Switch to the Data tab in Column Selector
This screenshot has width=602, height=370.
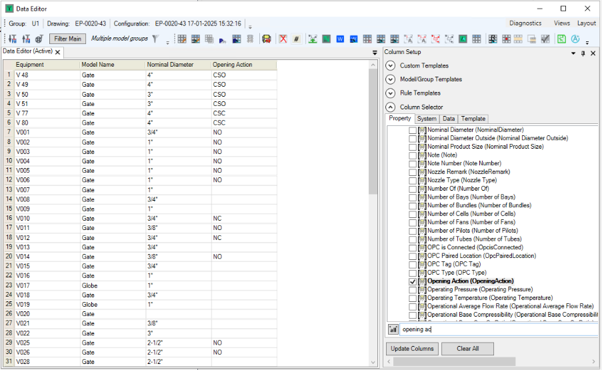click(x=448, y=119)
